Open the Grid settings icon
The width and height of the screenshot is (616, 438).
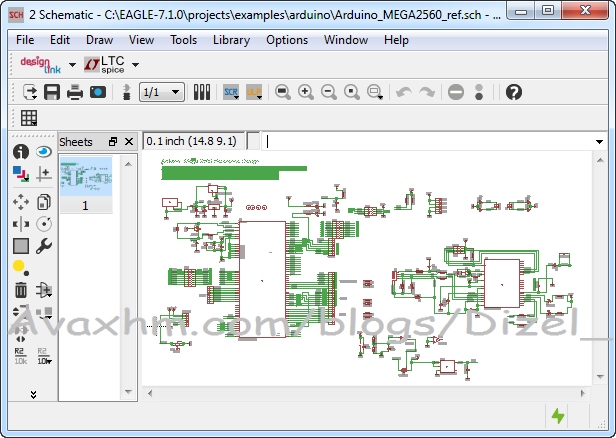click(x=29, y=118)
